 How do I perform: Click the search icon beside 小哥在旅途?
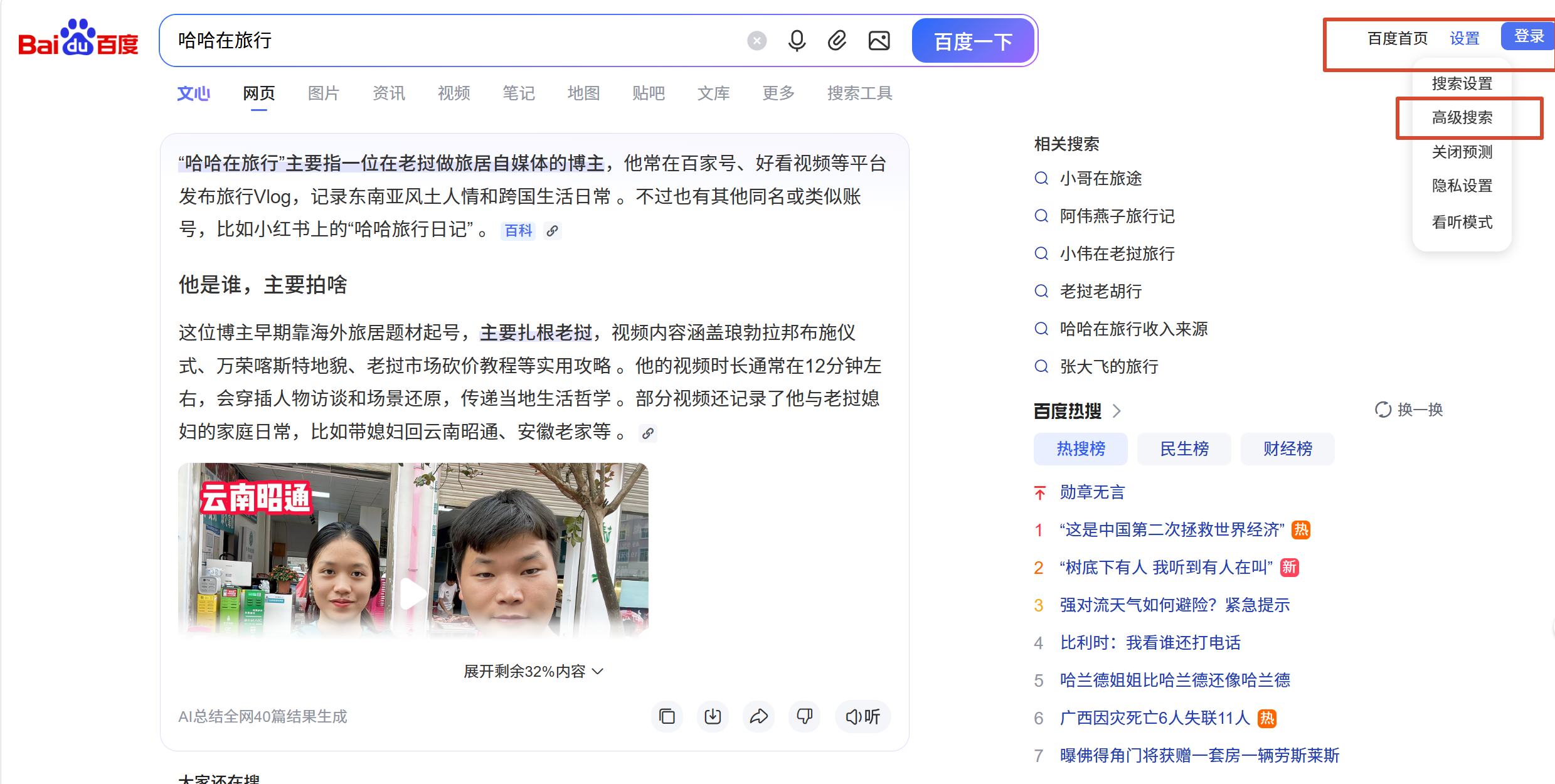[x=1041, y=179]
